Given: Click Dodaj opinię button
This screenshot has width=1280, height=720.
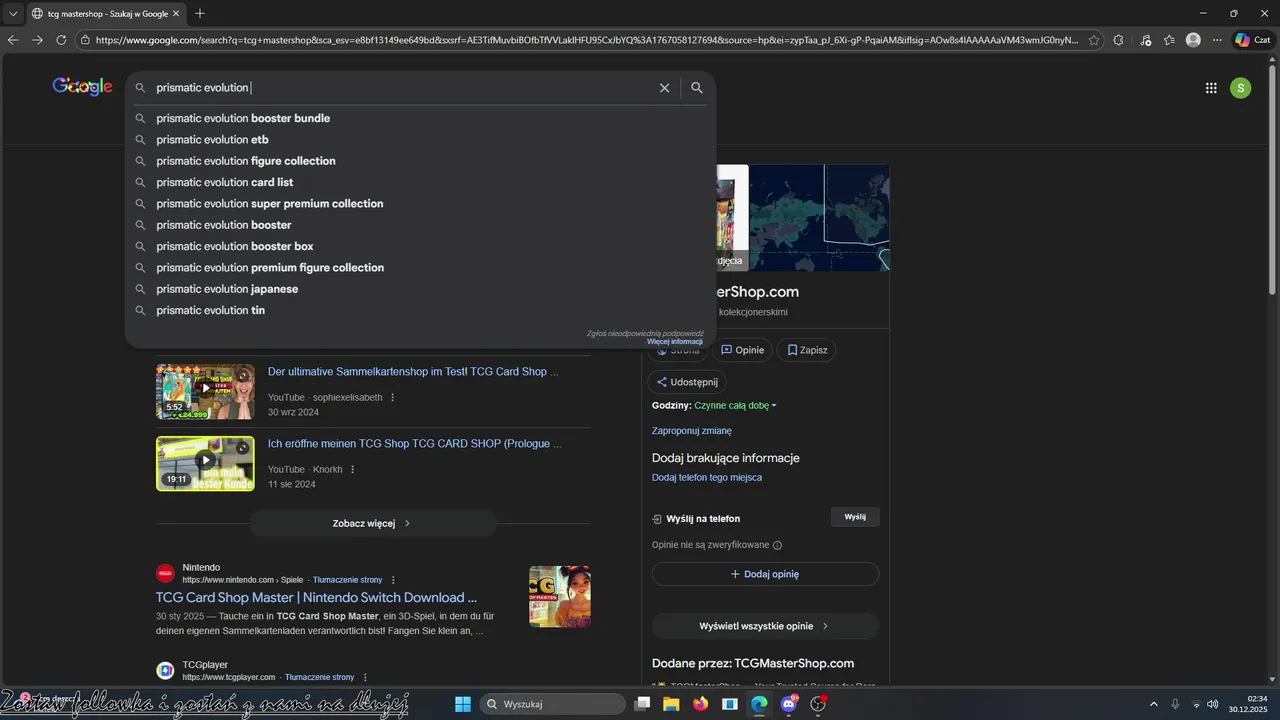Looking at the screenshot, I should pyautogui.click(x=765, y=574).
